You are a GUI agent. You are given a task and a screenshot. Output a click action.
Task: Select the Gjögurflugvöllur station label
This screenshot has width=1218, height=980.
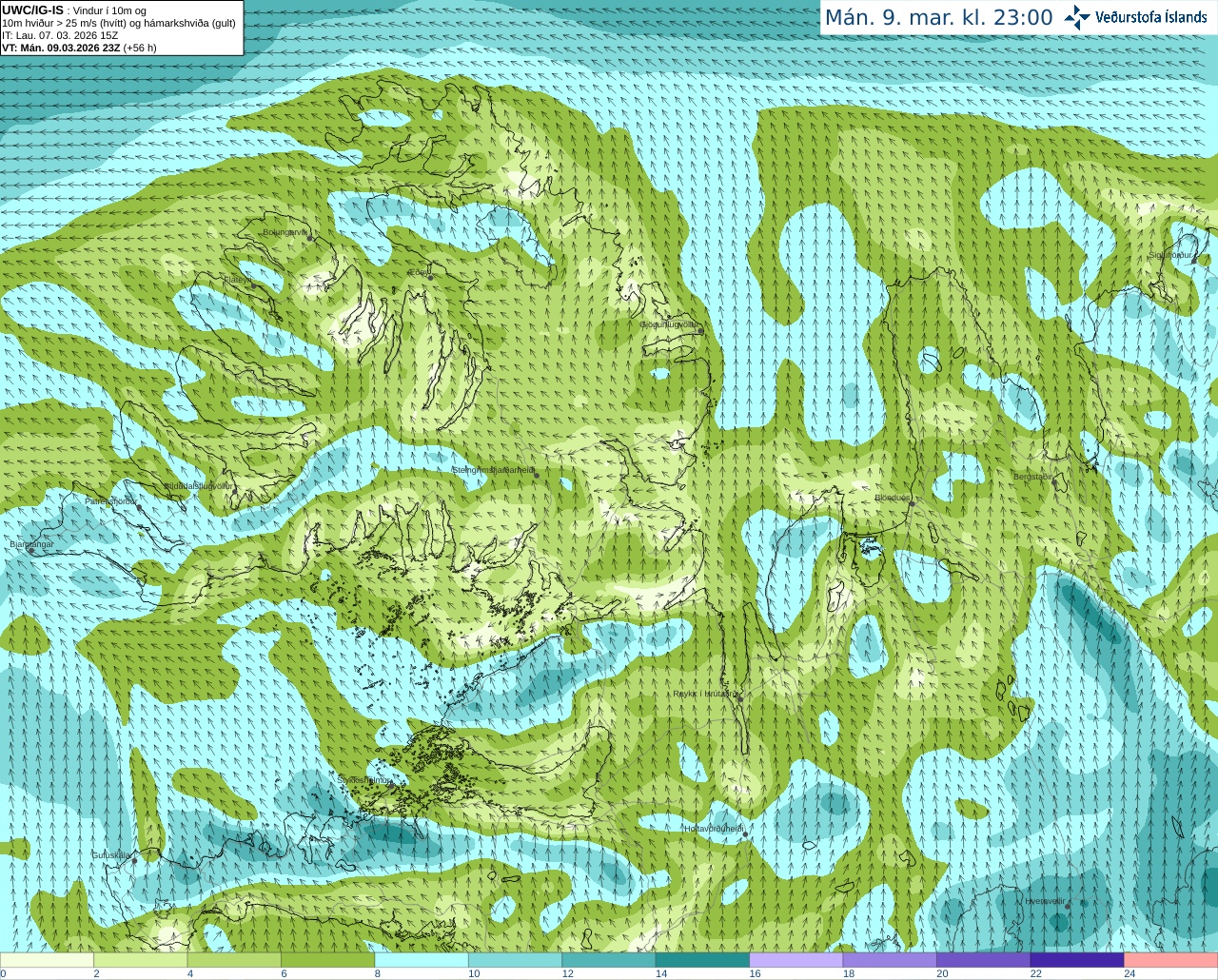[670, 324]
